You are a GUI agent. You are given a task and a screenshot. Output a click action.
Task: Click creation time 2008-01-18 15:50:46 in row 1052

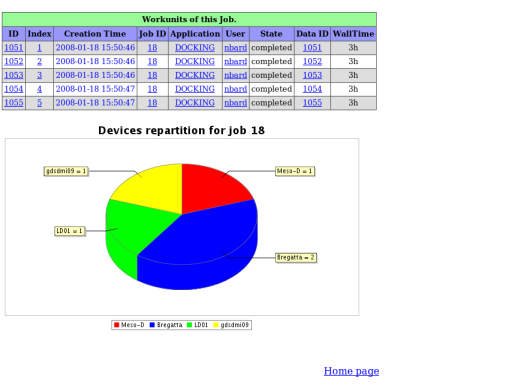coord(95,62)
